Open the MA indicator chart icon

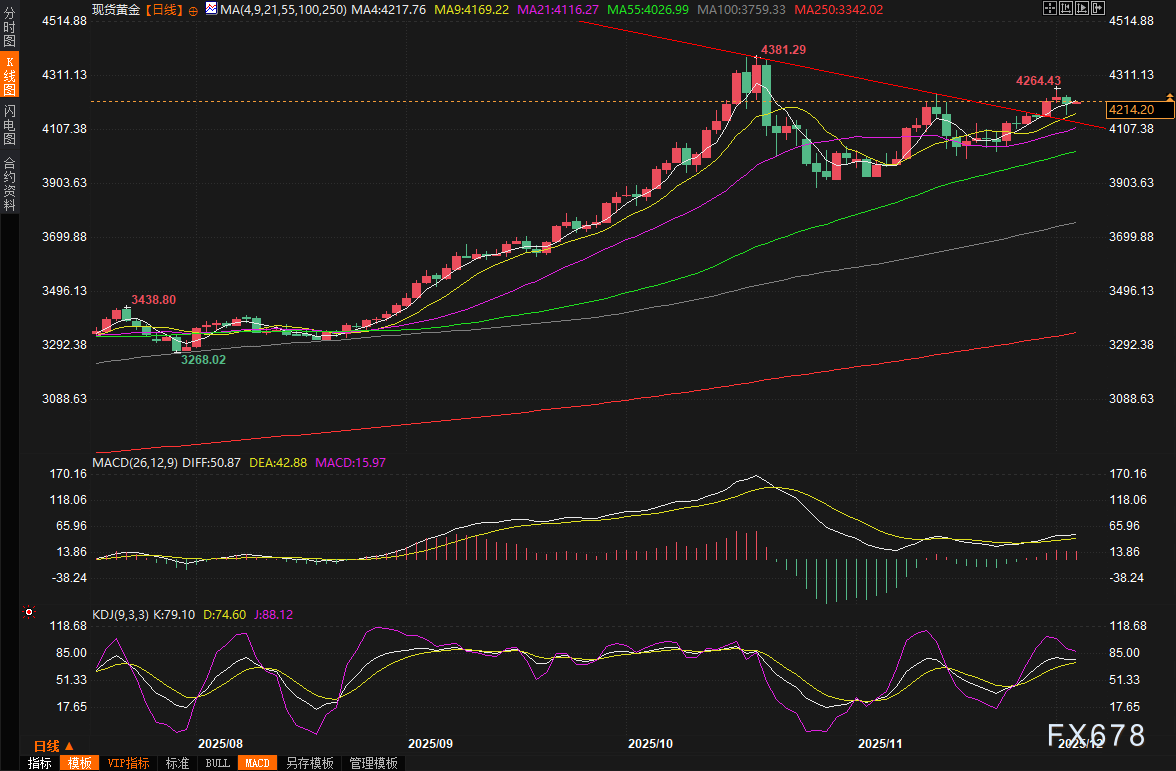point(210,9)
